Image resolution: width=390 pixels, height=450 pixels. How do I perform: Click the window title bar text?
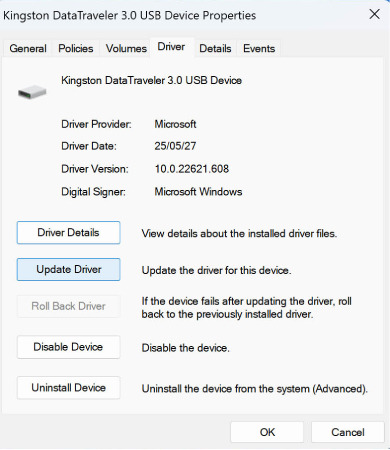coord(130,16)
